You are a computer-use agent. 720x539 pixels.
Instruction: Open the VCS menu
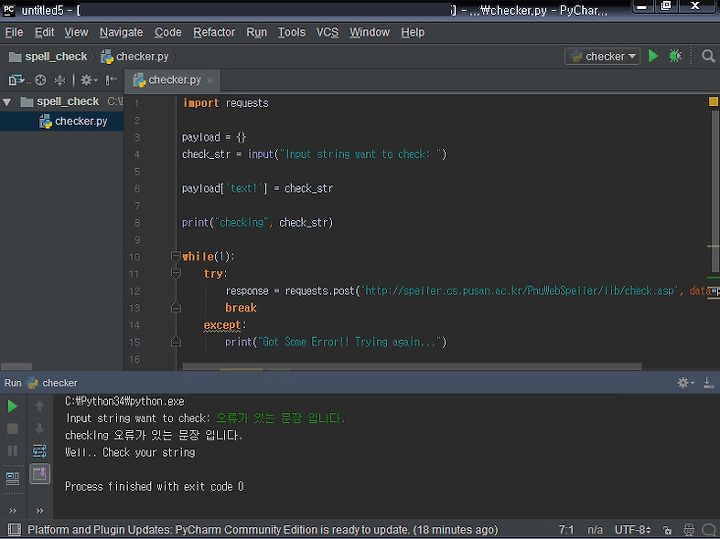pyautogui.click(x=327, y=32)
